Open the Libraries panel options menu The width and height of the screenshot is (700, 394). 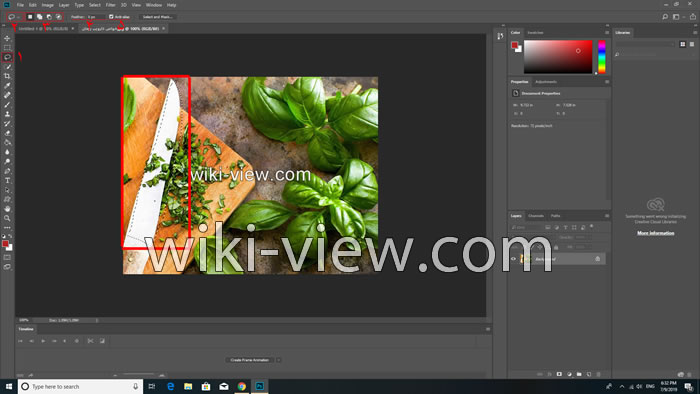pyautogui.click(x=695, y=33)
